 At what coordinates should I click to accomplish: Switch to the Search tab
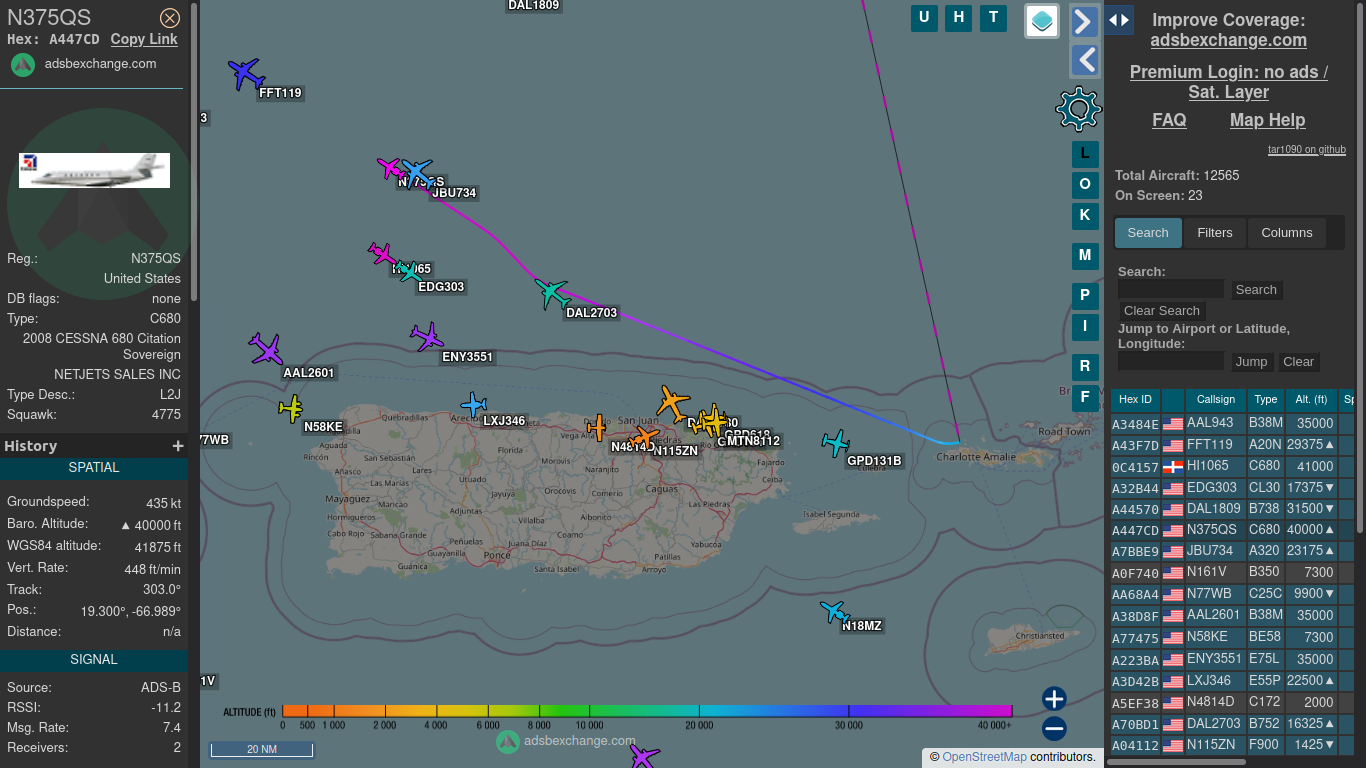(1148, 233)
